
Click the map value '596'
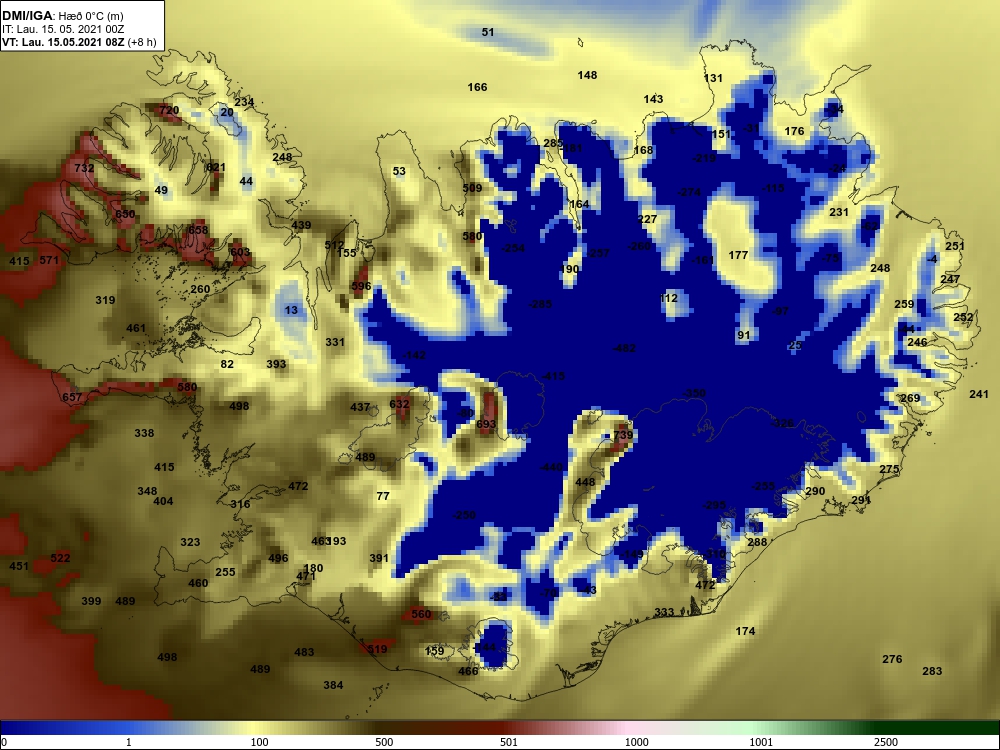click(x=361, y=286)
